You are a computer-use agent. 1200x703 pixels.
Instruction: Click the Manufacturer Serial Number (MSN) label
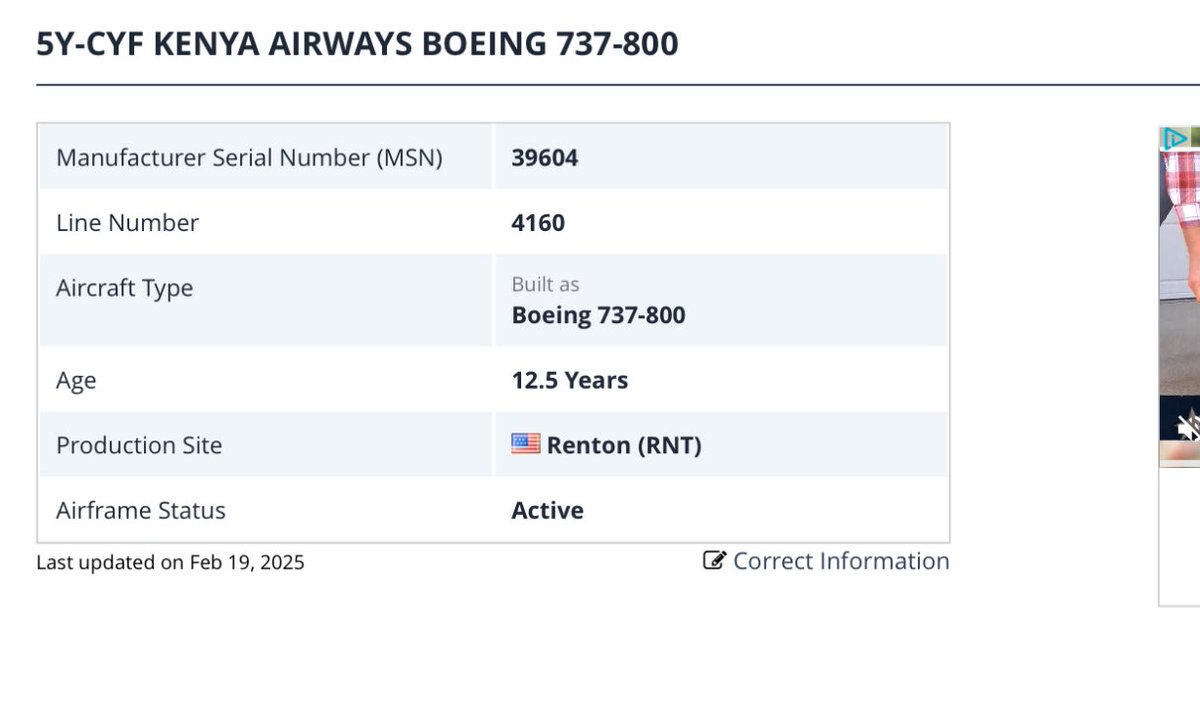[x=249, y=158]
